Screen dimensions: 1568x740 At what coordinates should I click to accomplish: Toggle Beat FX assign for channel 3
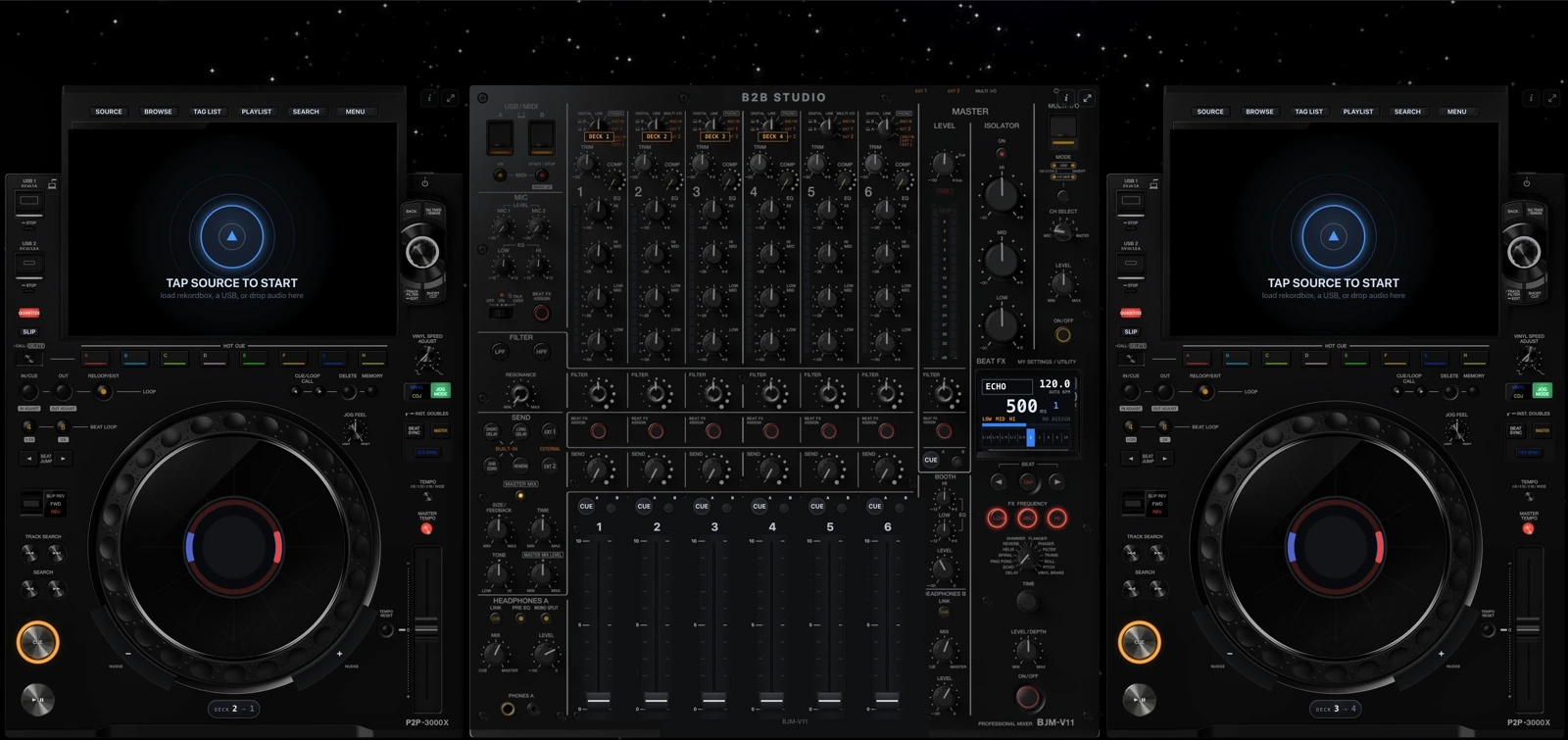[713, 431]
